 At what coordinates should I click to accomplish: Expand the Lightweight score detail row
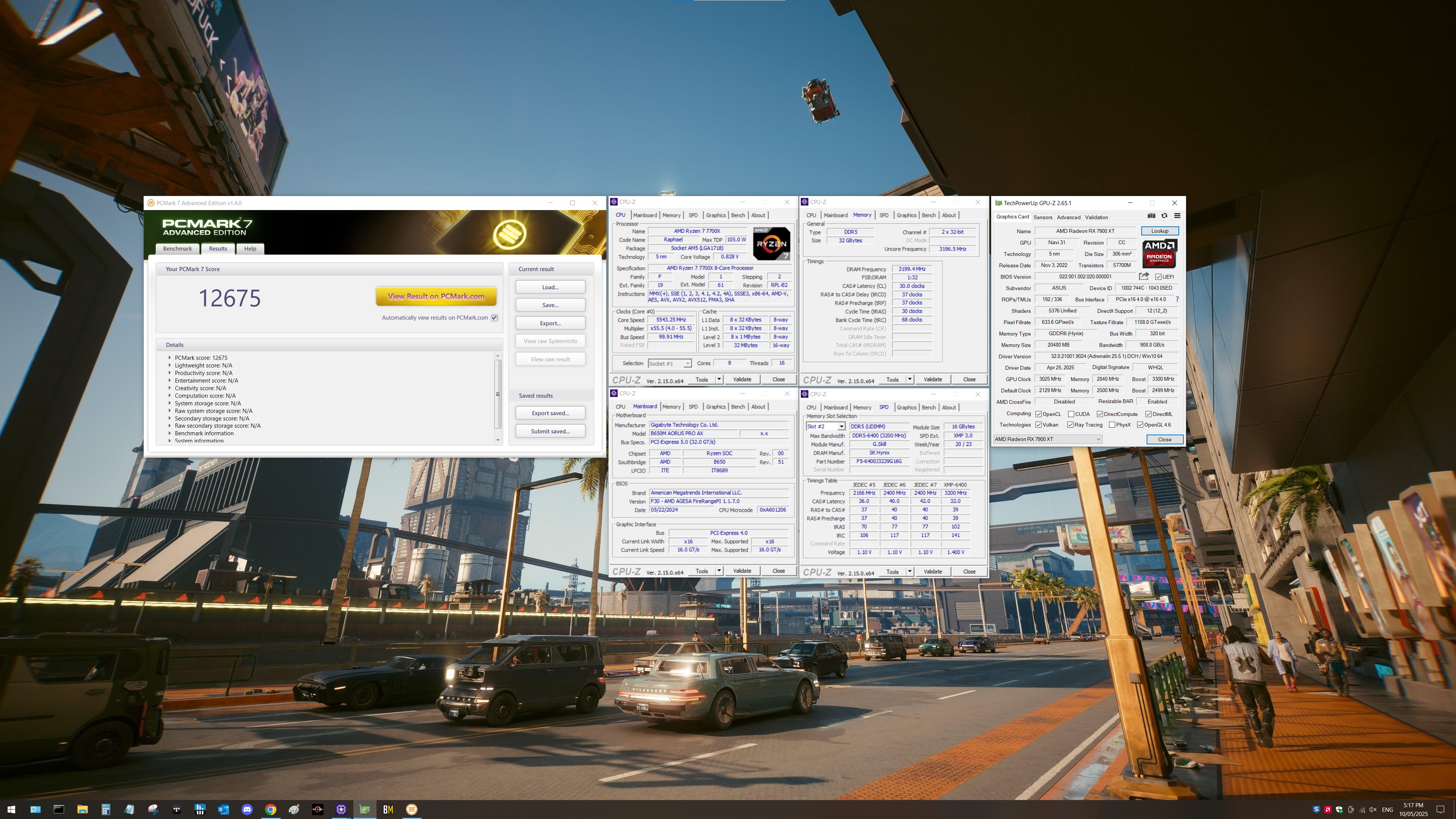click(169, 365)
